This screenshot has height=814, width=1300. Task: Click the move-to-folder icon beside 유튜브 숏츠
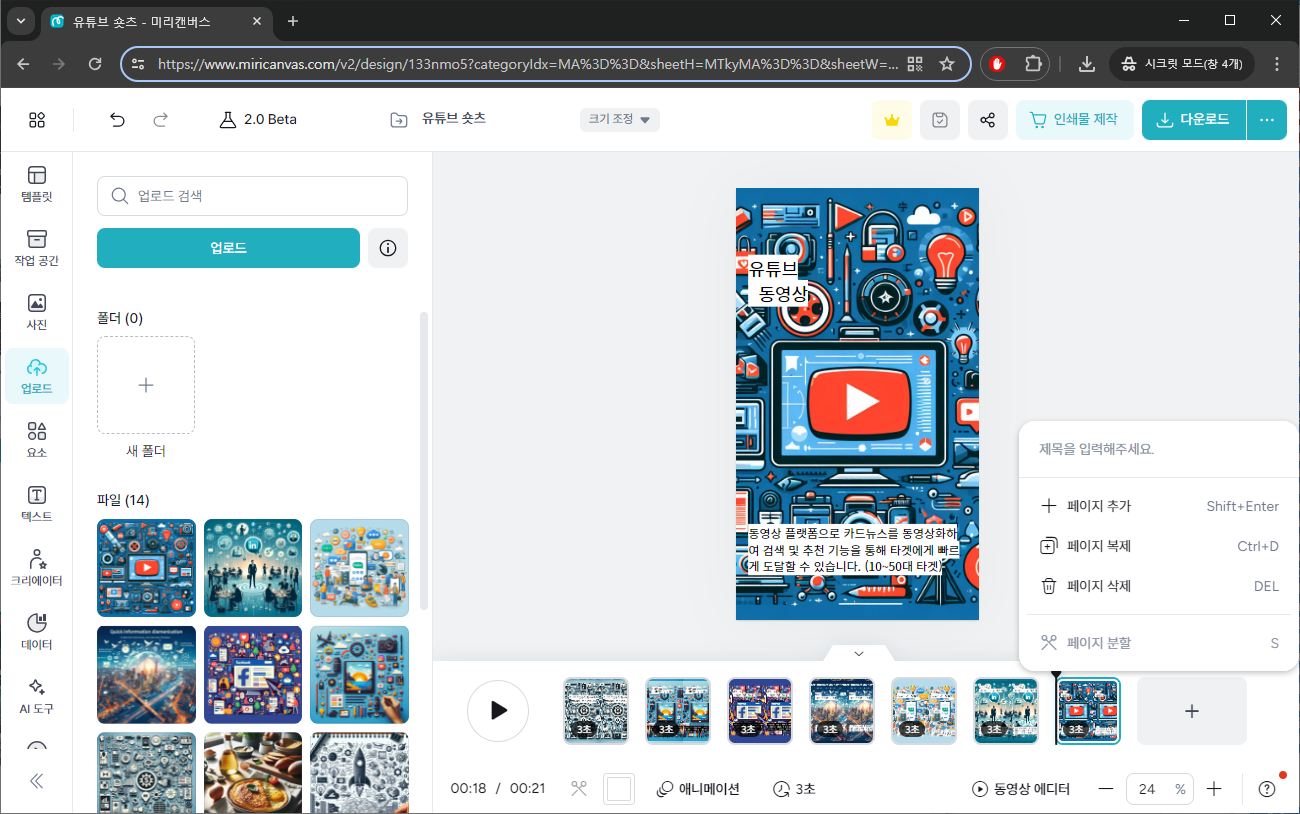tap(399, 120)
